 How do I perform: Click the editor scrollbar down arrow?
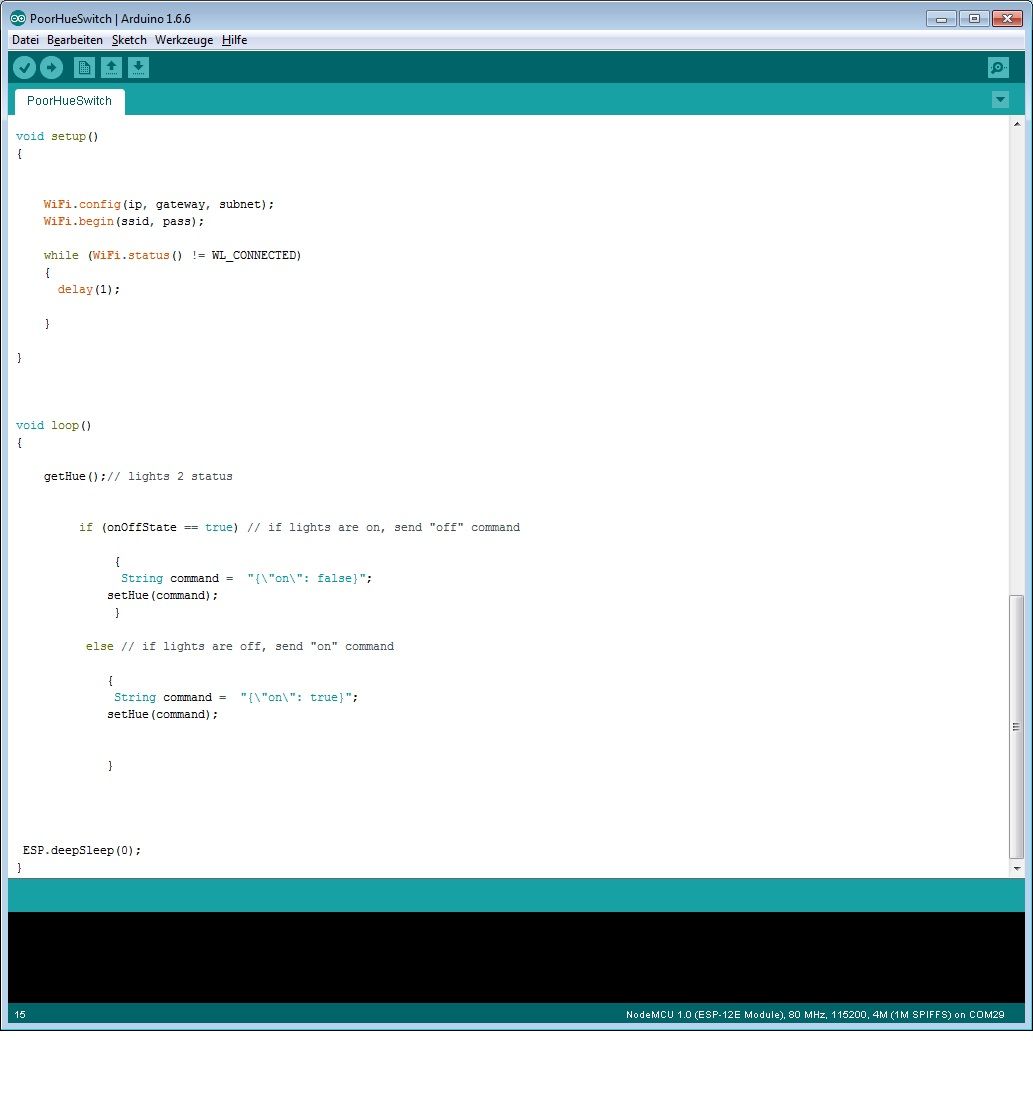tap(1017, 868)
